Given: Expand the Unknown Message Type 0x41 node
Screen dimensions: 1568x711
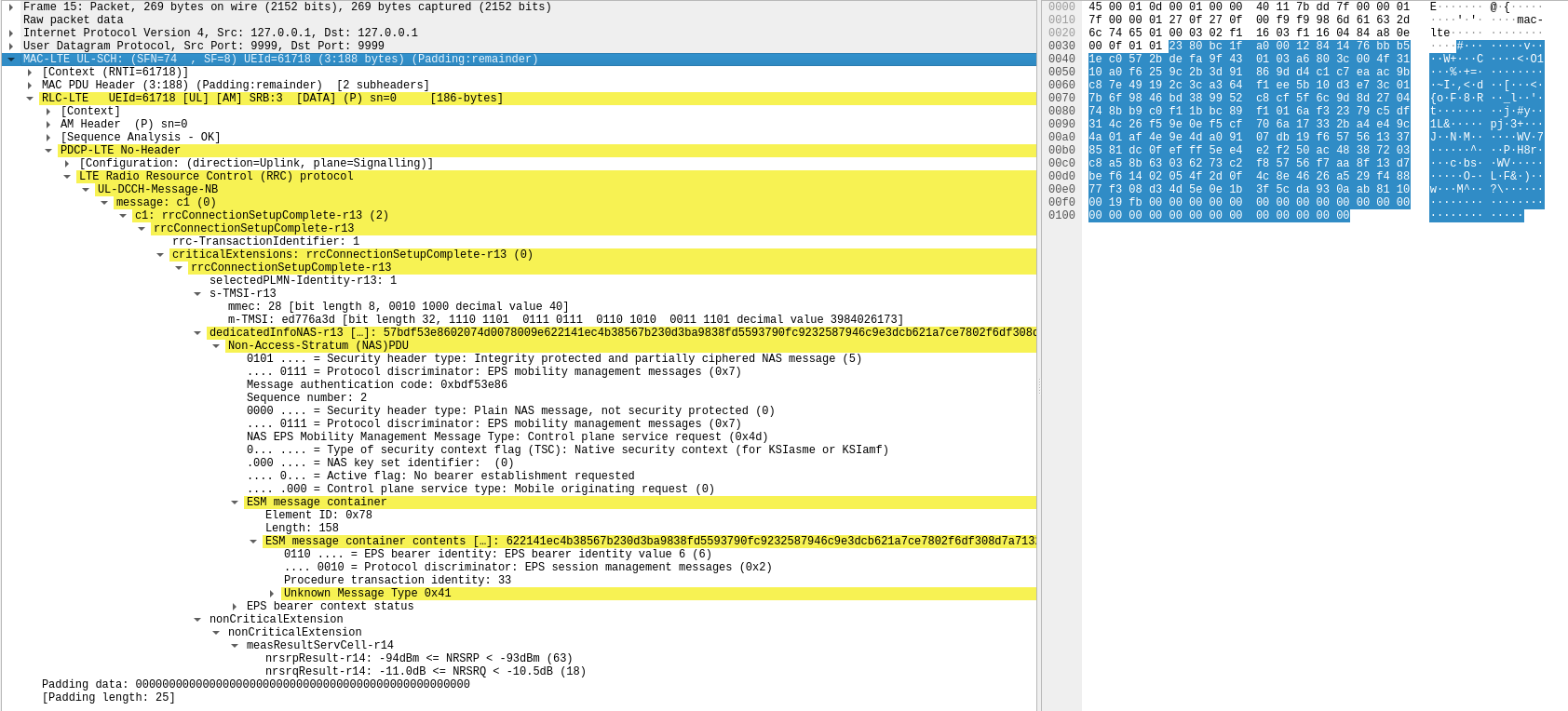Looking at the screenshot, I should click(272, 594).
